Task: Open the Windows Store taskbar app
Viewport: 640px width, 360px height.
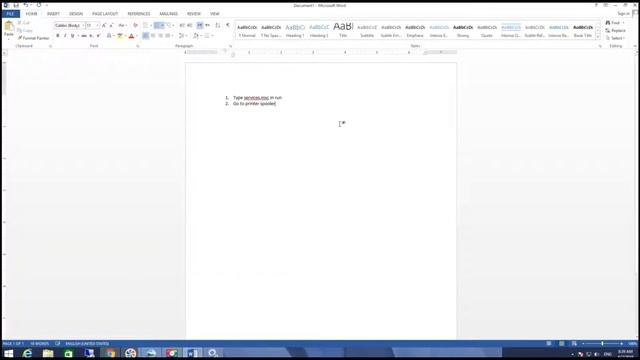Action: 69,353
